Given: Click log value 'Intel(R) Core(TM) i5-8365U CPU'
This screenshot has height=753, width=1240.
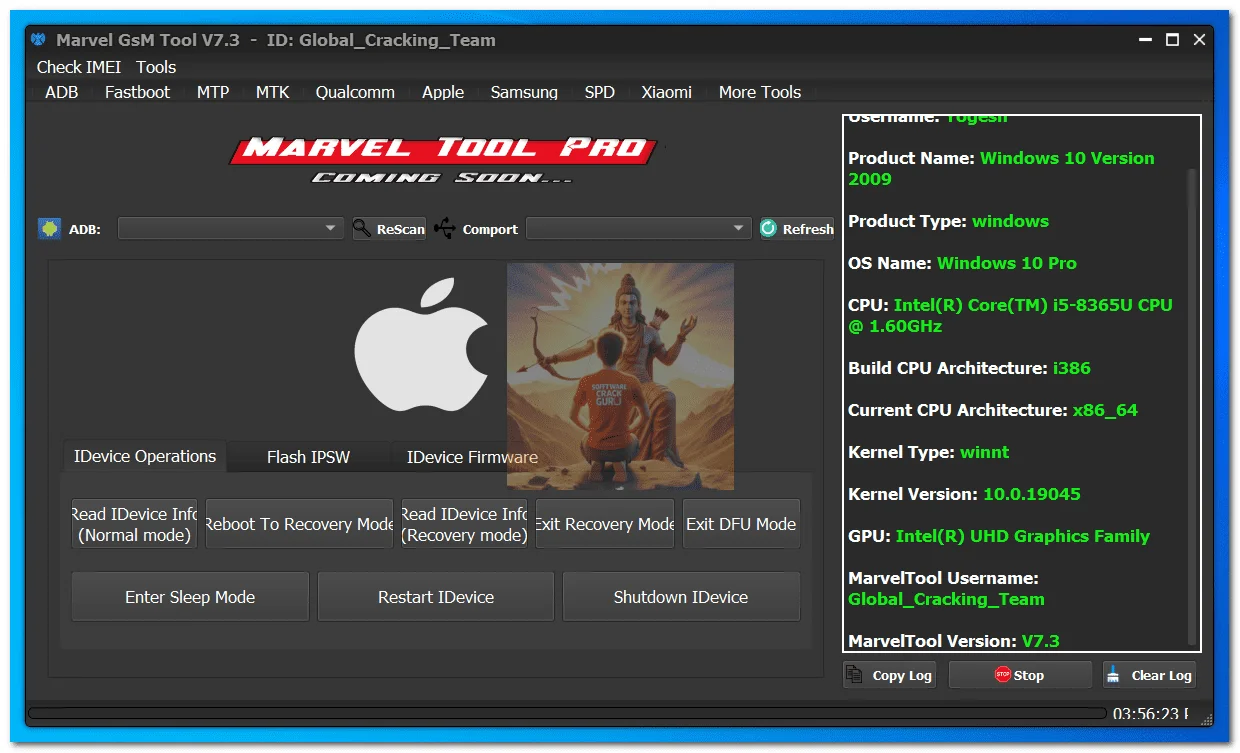Looking at the screenshot, I should (1033, 305).
